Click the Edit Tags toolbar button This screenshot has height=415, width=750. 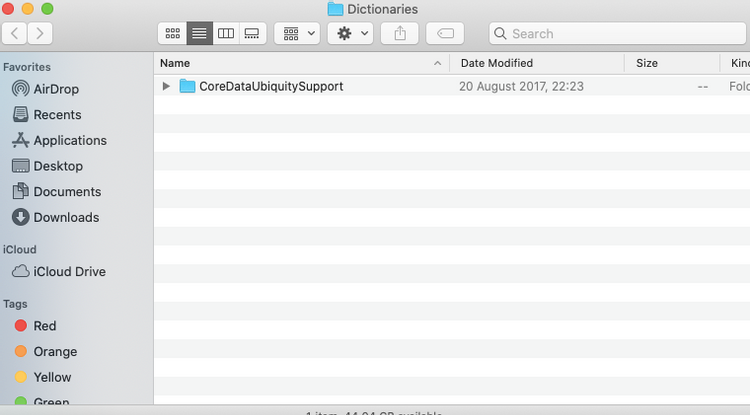(445, 33)
